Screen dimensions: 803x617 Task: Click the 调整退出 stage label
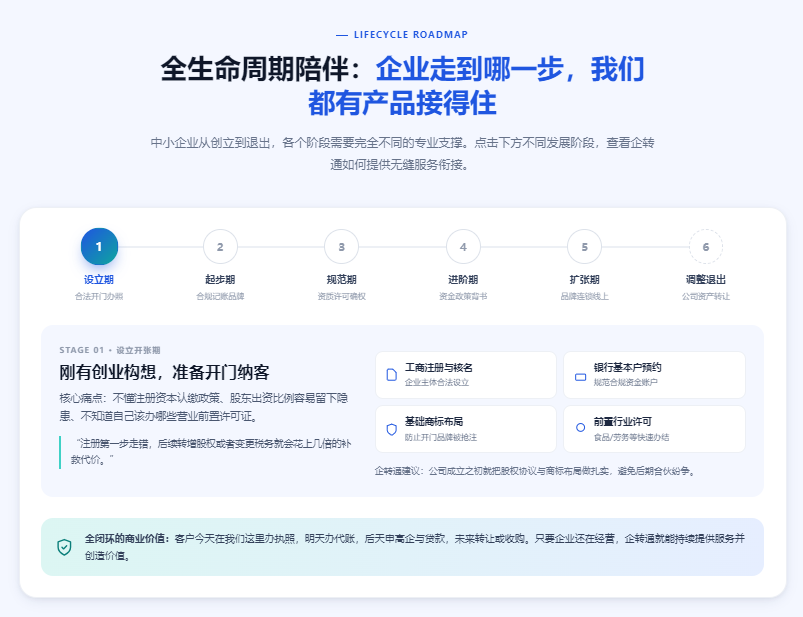coord(706,280)
